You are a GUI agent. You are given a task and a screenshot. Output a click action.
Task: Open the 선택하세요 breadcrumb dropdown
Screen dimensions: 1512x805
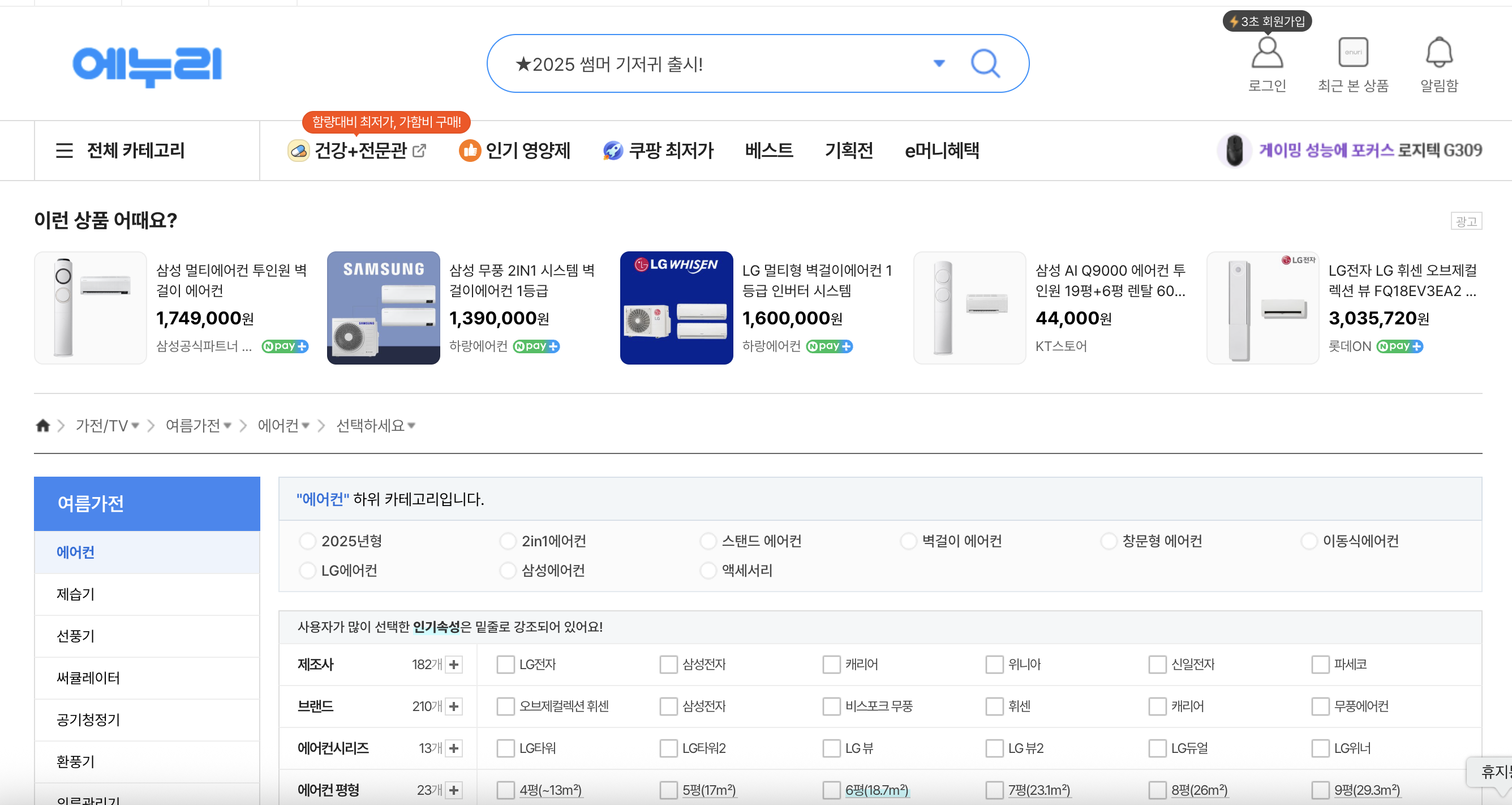[x=411, y=425]
